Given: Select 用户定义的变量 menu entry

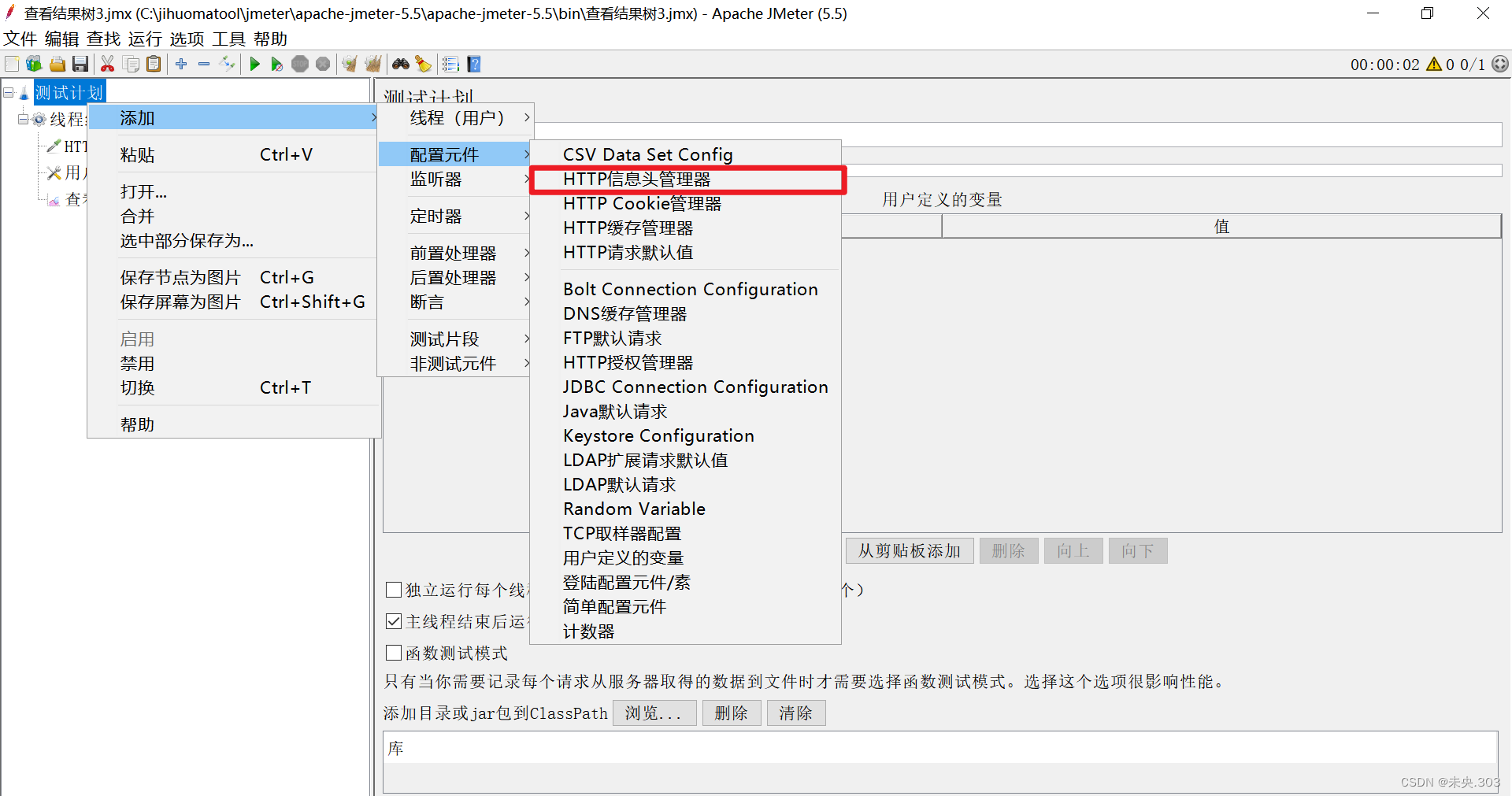Looking at the screenshot, I should click(x=686, y=558).
